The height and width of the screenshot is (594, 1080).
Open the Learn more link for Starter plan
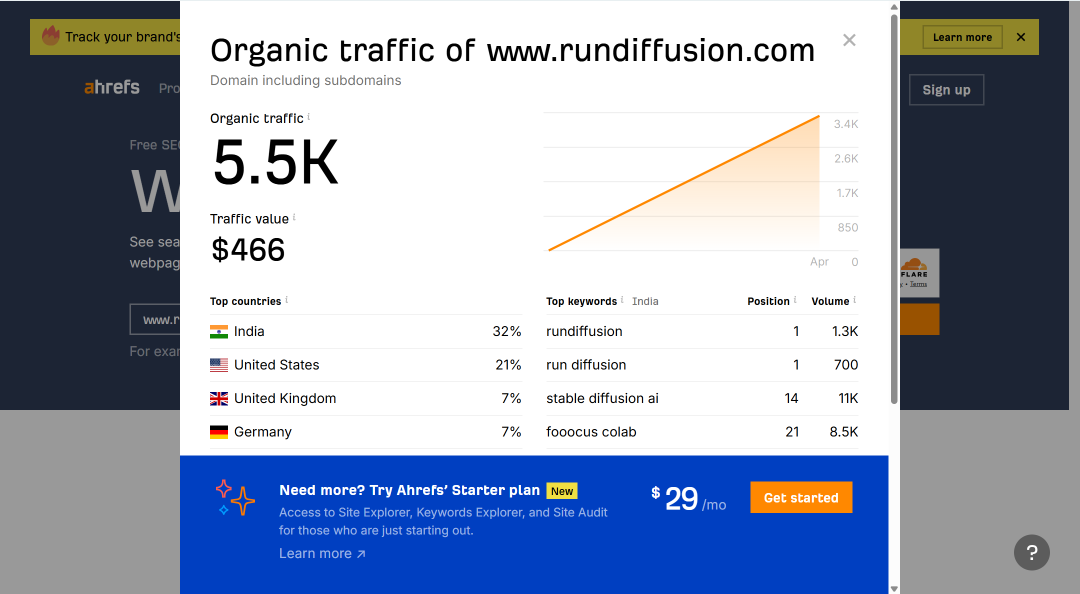coord(322,553)
